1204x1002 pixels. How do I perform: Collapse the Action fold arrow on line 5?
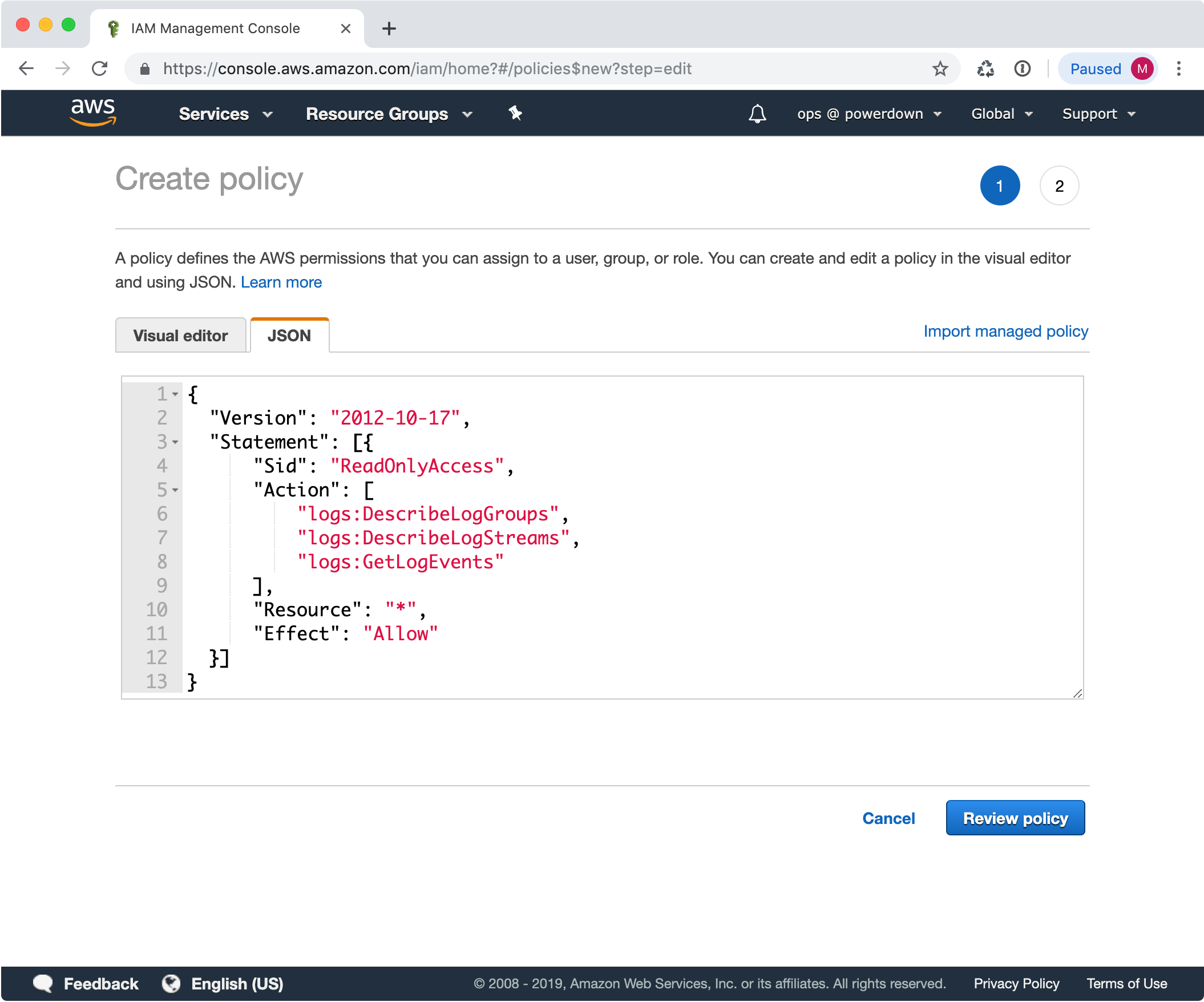(x=175, y=491)
